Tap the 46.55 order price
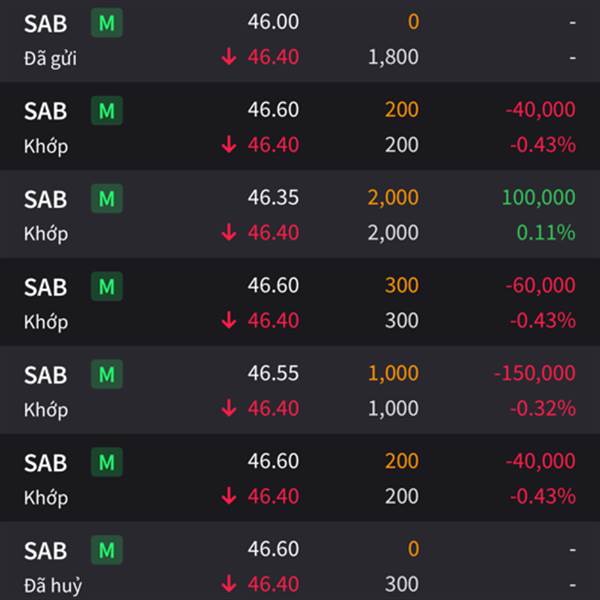This screenshot has height=600, width=600. tap(273, 373)
